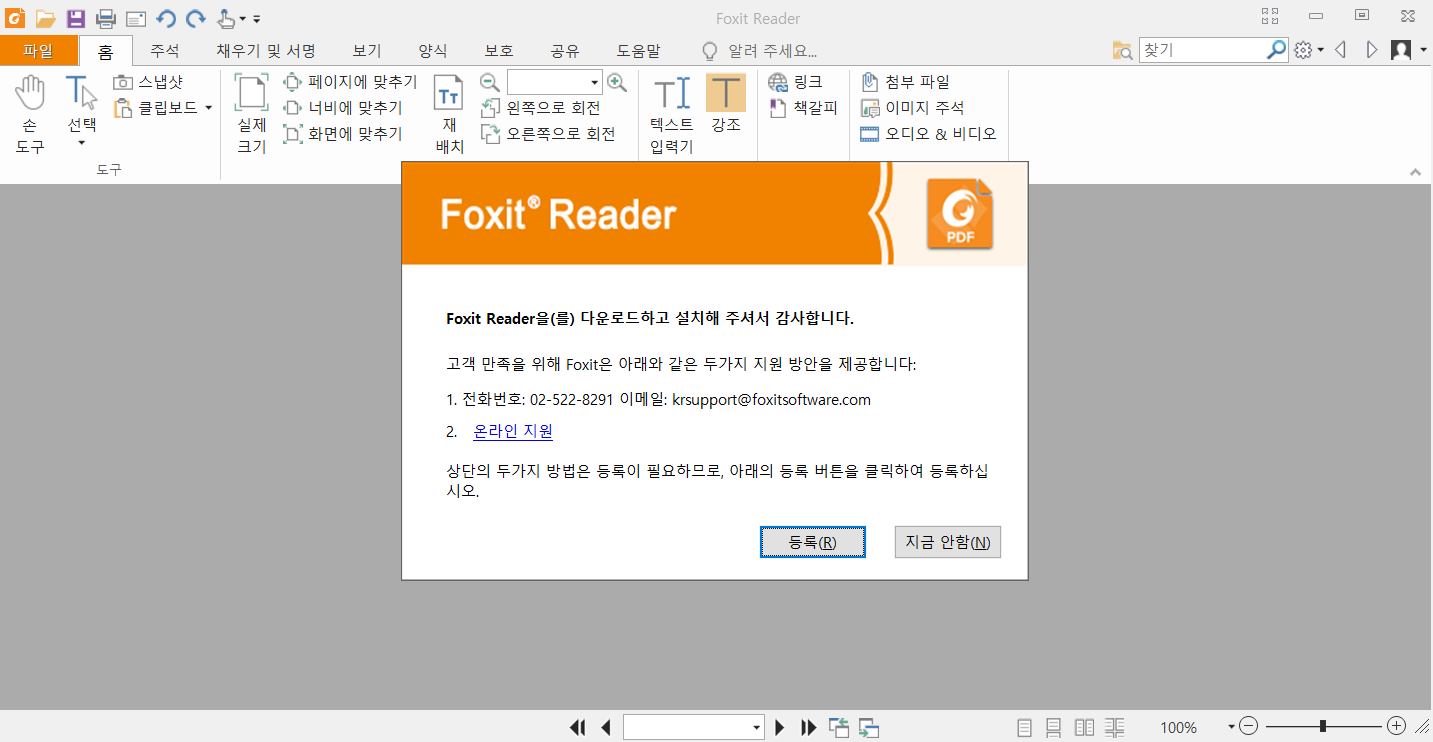Click the Redo arrow icon
The width and height of the screenshot is (1433, 742).
click(x=196, y=18)
